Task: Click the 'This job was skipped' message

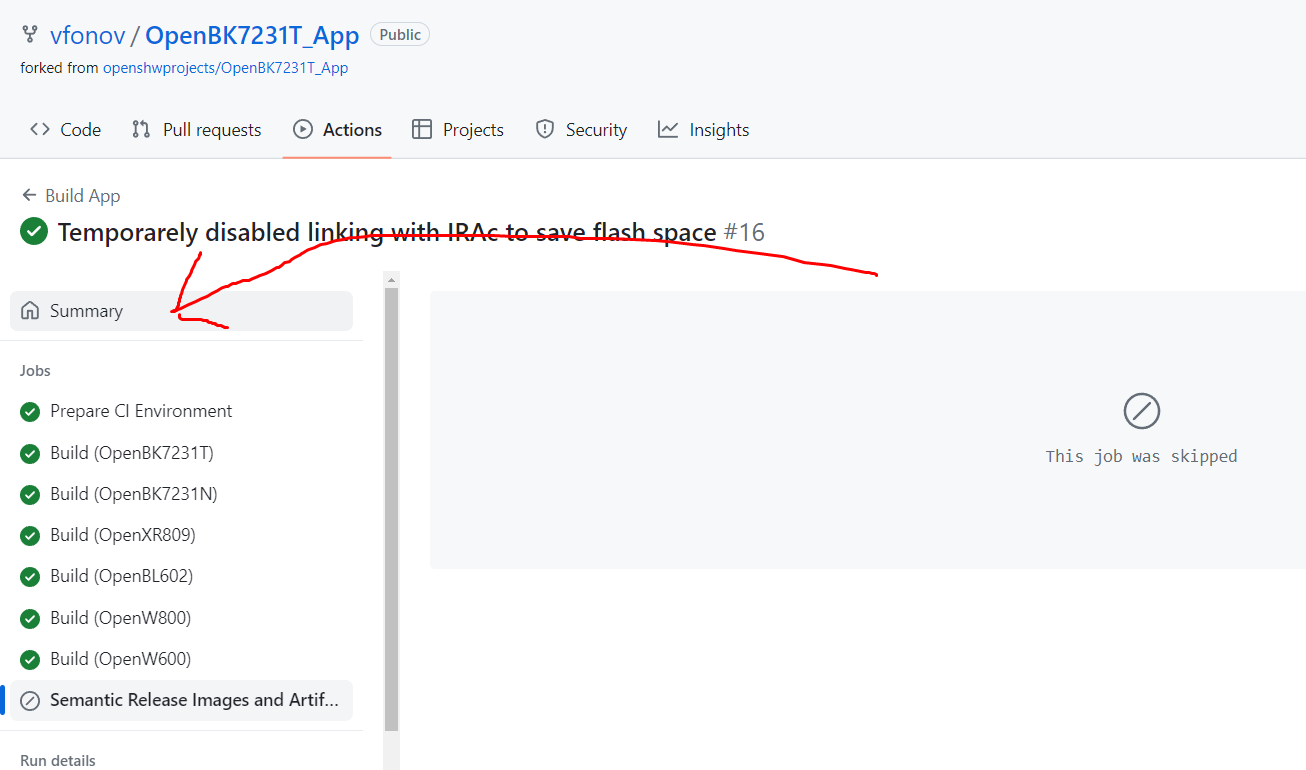Action: (1141, 456)
